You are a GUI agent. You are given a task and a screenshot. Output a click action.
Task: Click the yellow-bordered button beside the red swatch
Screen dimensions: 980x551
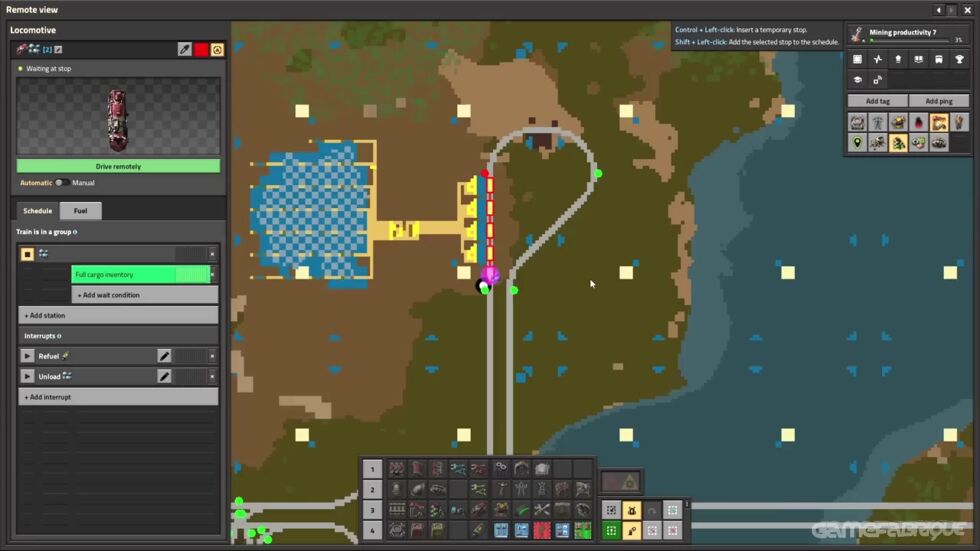tap(217, 49)
